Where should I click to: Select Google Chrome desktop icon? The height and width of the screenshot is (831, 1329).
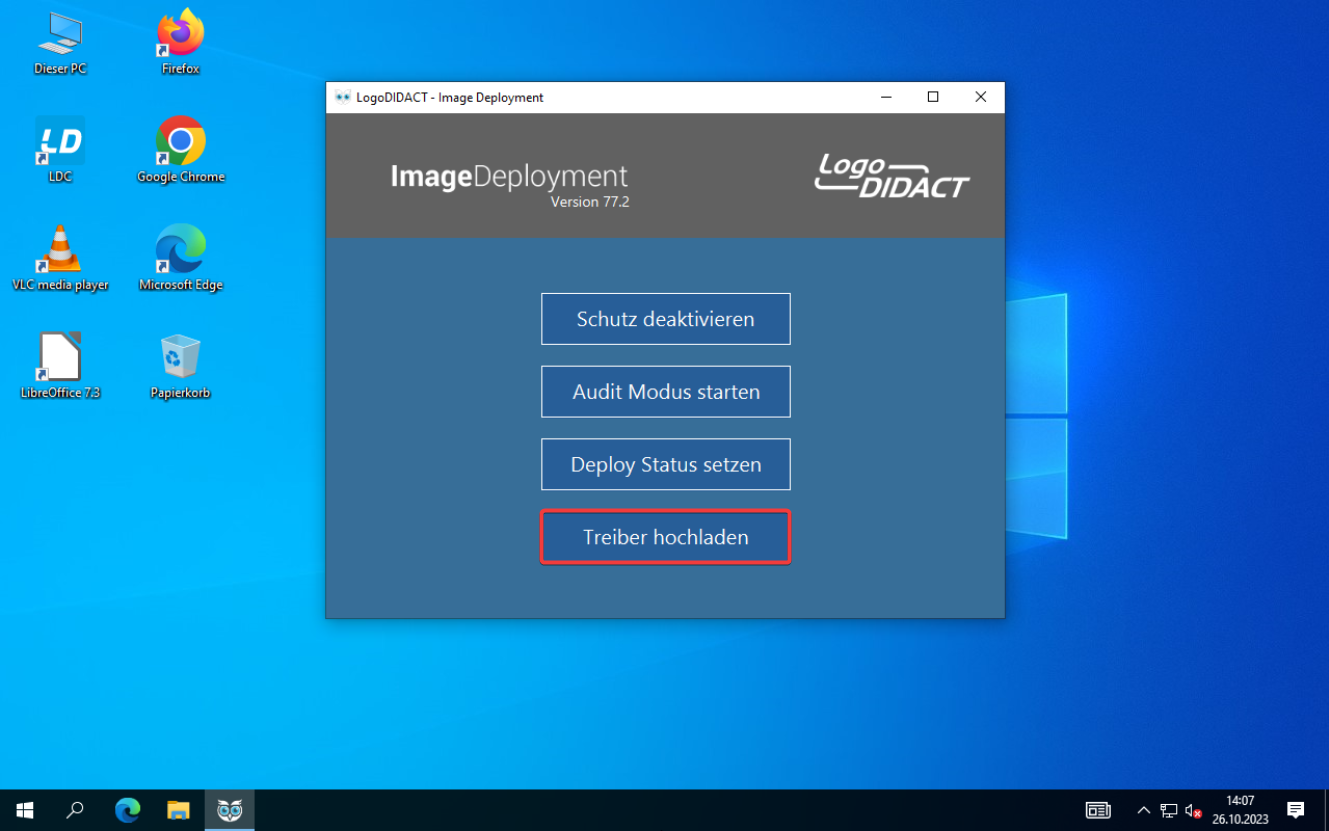coord(181,150)
